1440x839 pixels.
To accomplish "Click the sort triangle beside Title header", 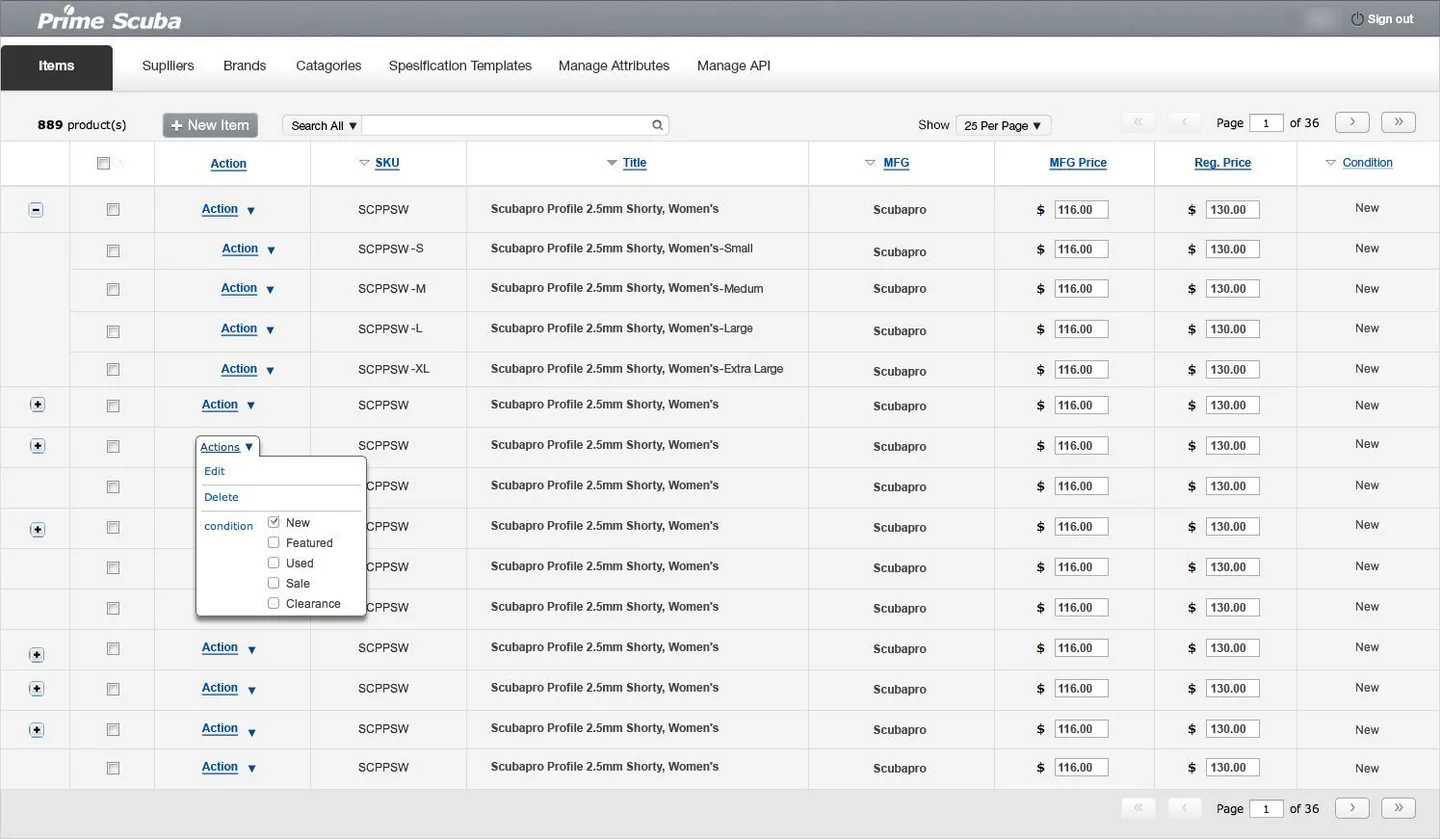I will point(612,163).
